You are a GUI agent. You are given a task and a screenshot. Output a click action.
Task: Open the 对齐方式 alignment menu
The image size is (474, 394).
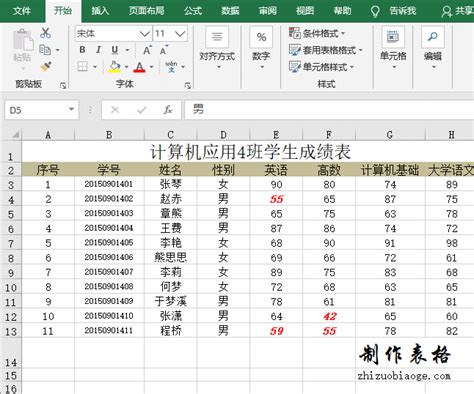point(217,48)
